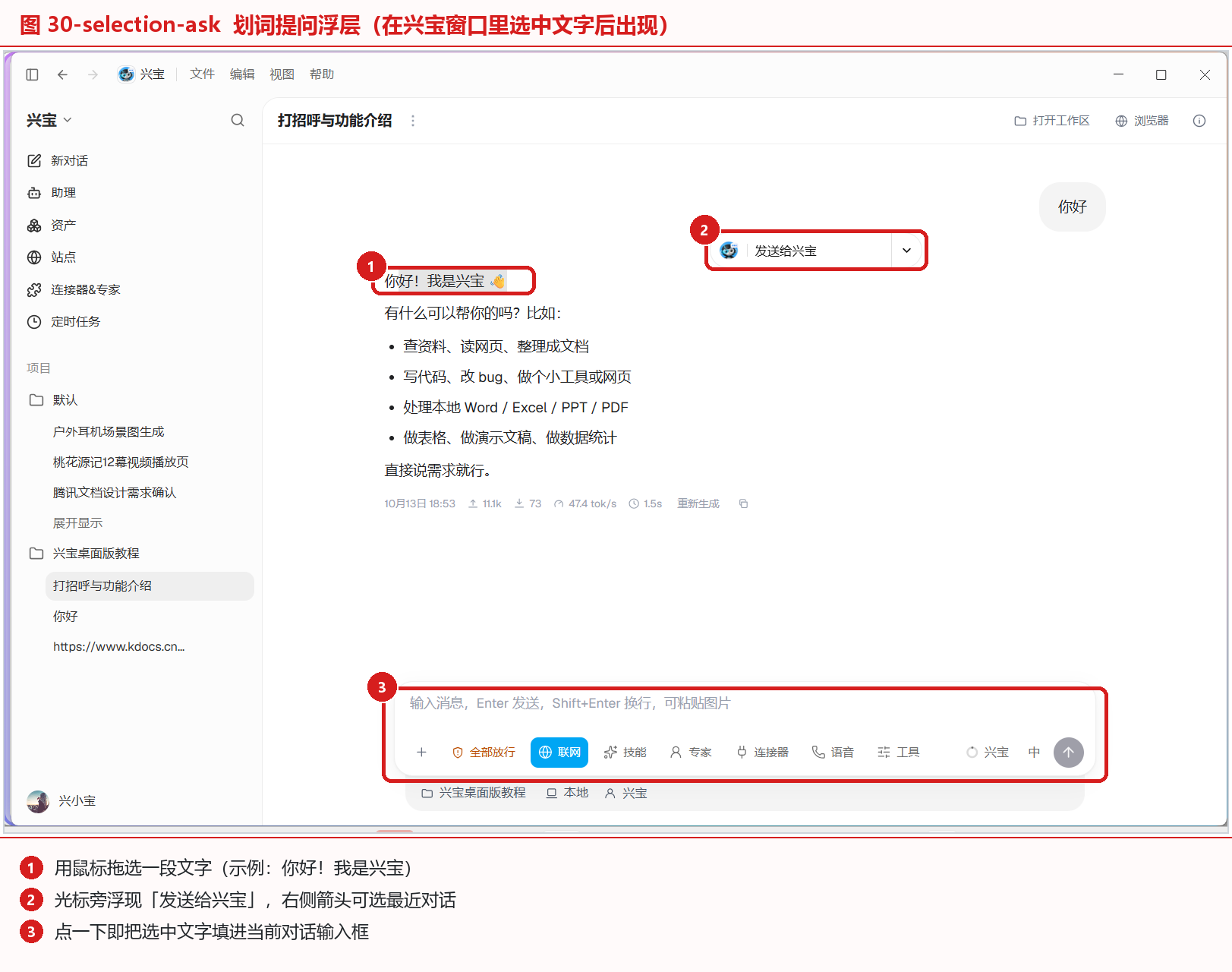
Task: Open the 帮助 menu
Action: click(322, 74)
